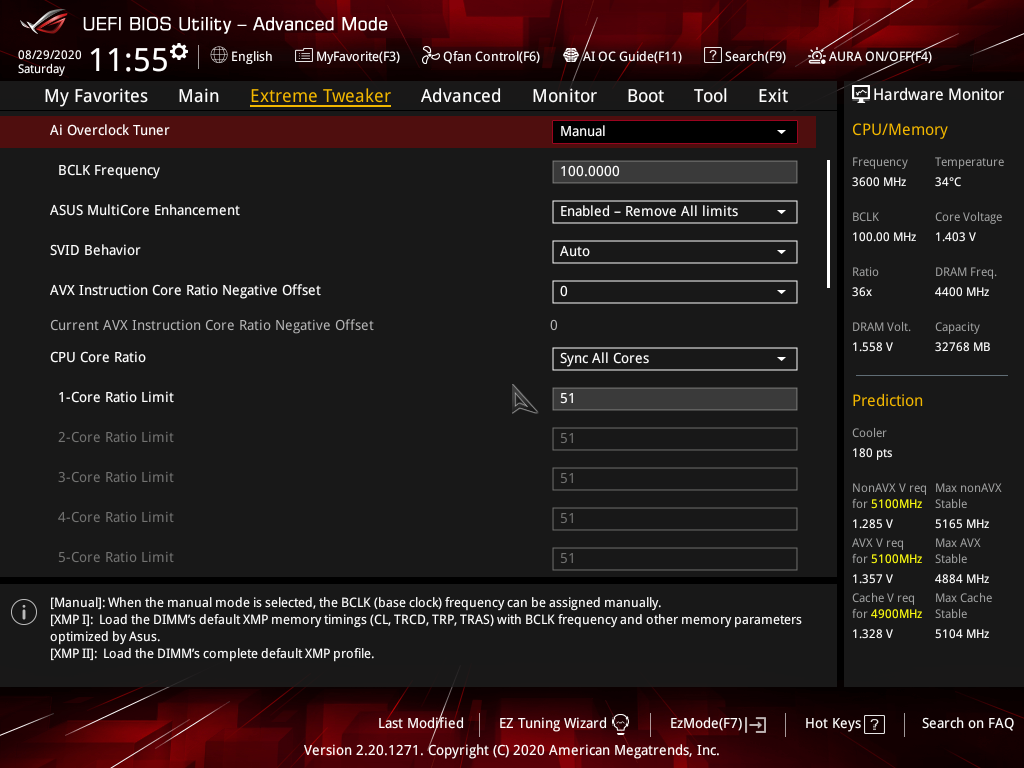Screen dimensions: 1024x768
Task: Click the Hardware Monitor display icon
Action: click(861, 94)
